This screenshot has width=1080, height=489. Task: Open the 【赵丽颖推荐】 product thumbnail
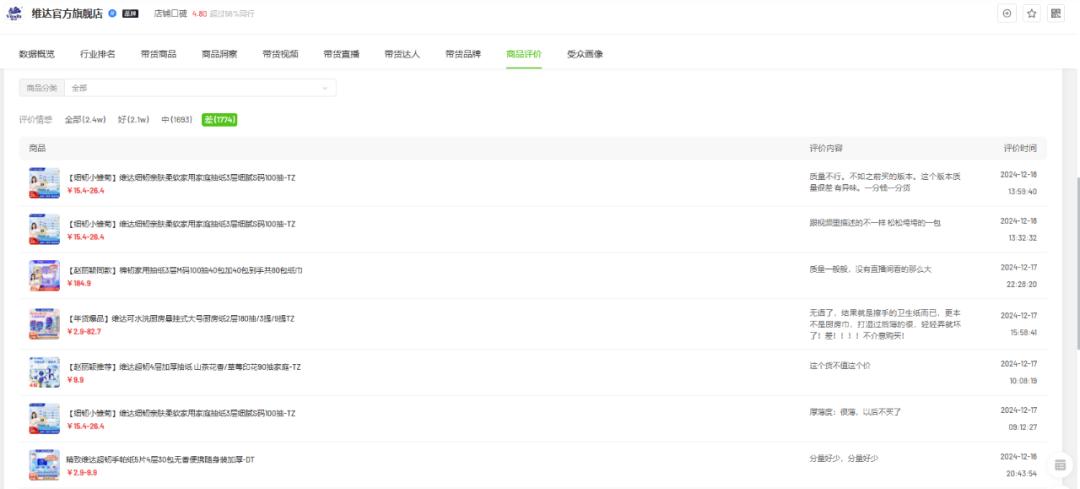pos(44,373)
